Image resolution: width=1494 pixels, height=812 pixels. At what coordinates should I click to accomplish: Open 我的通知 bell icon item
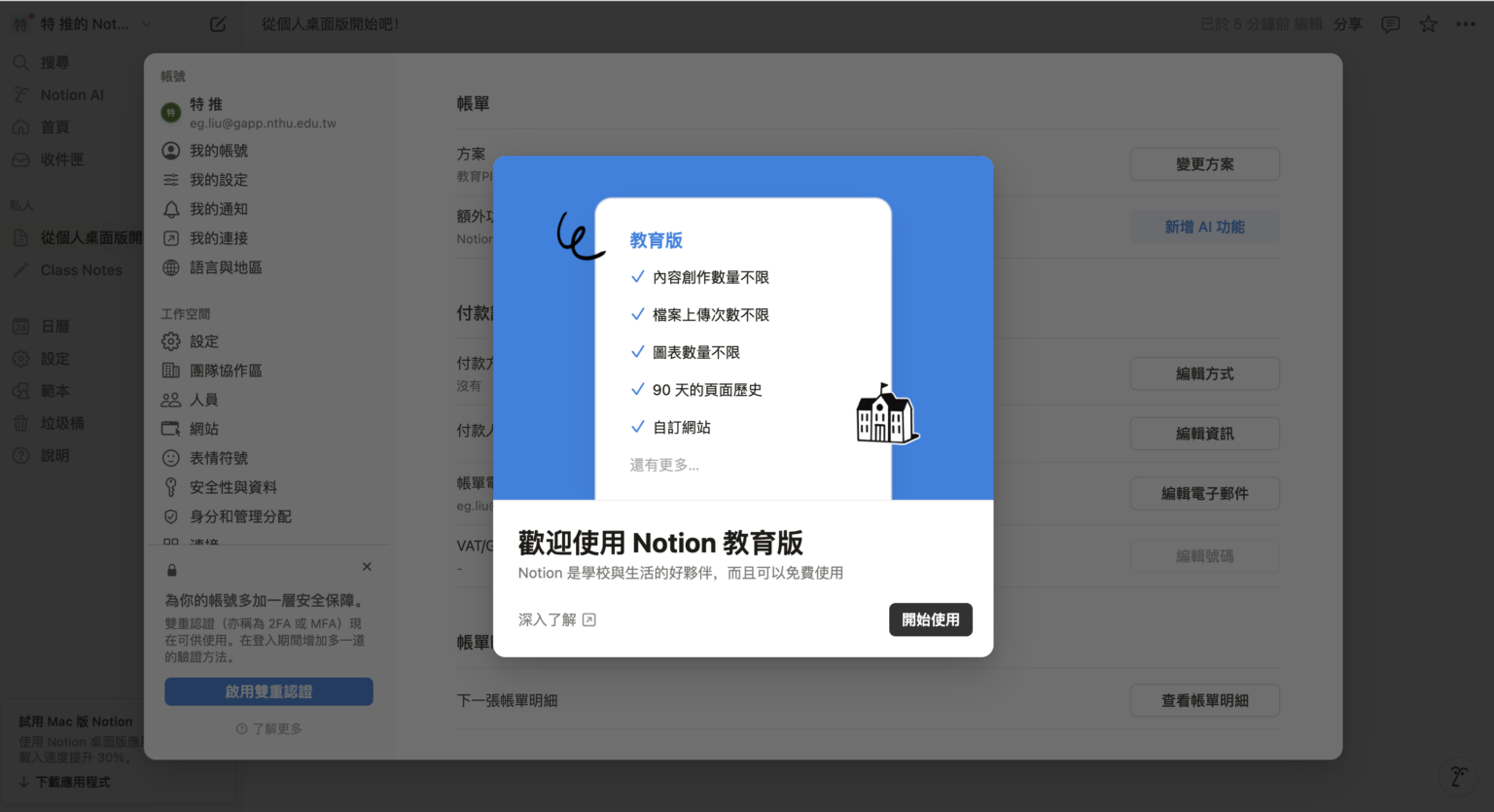[x=218, y=209]
